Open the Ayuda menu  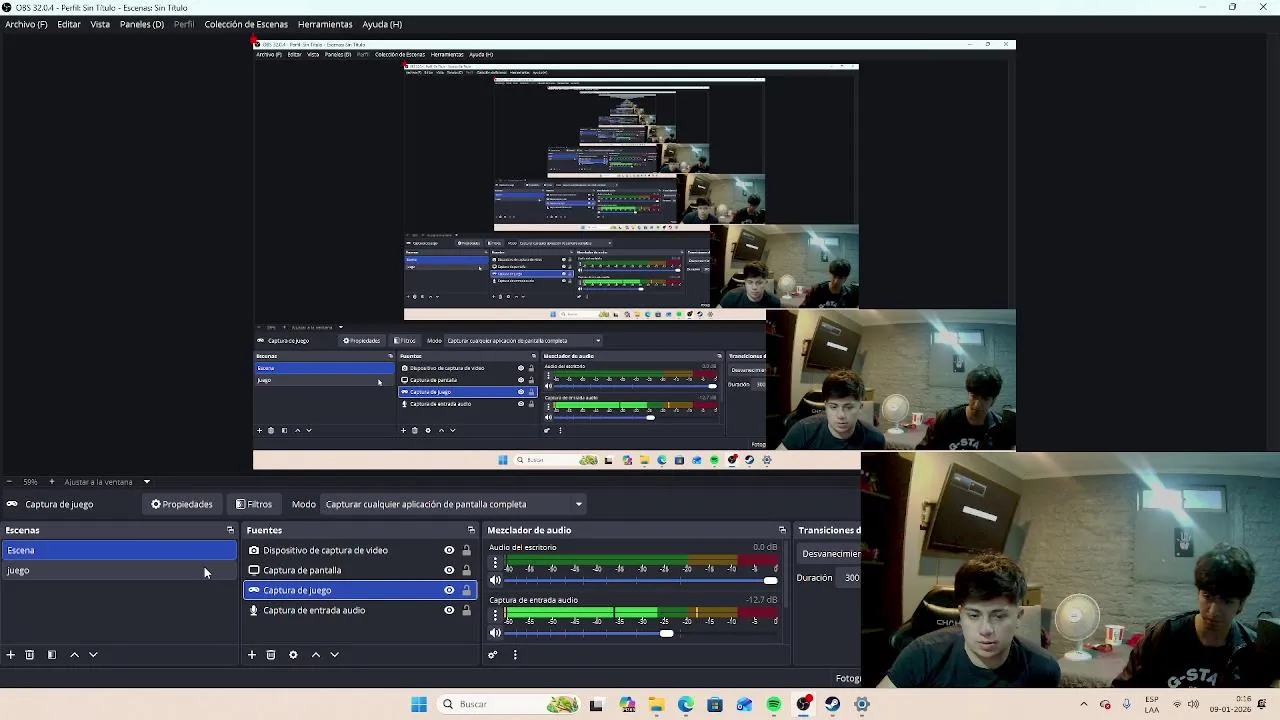click(382, 24)
